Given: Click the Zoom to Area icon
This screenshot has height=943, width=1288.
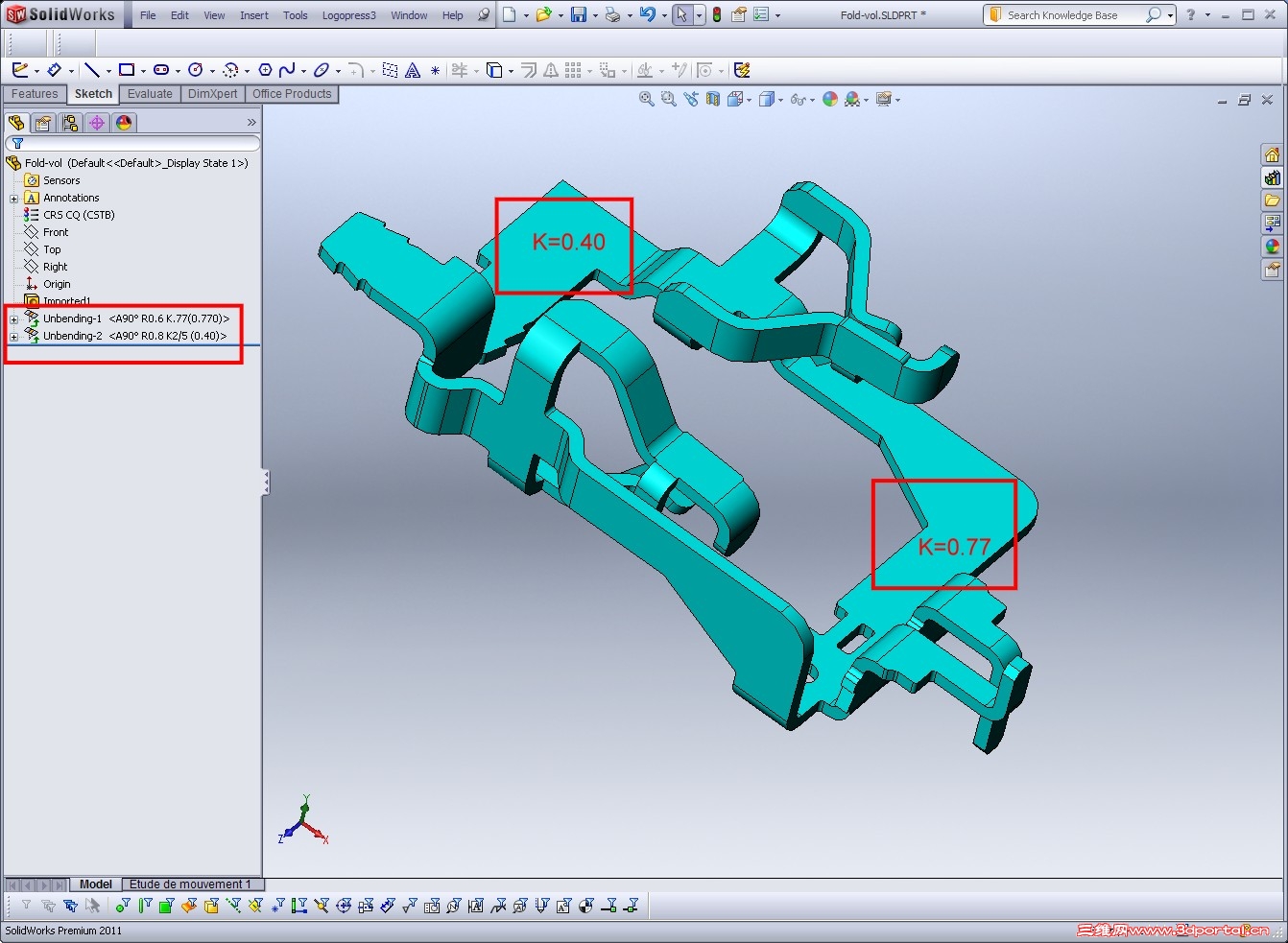Looking at the screenshot, I should (x=669, y=99).
